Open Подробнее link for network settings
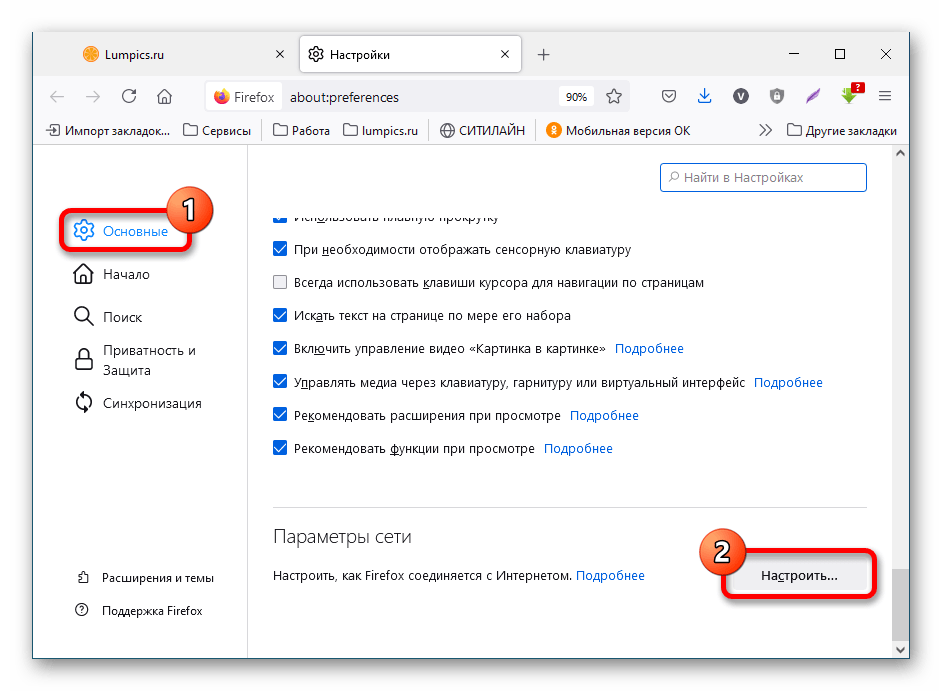This screenshot has height=691, width=942. point(610,576)
